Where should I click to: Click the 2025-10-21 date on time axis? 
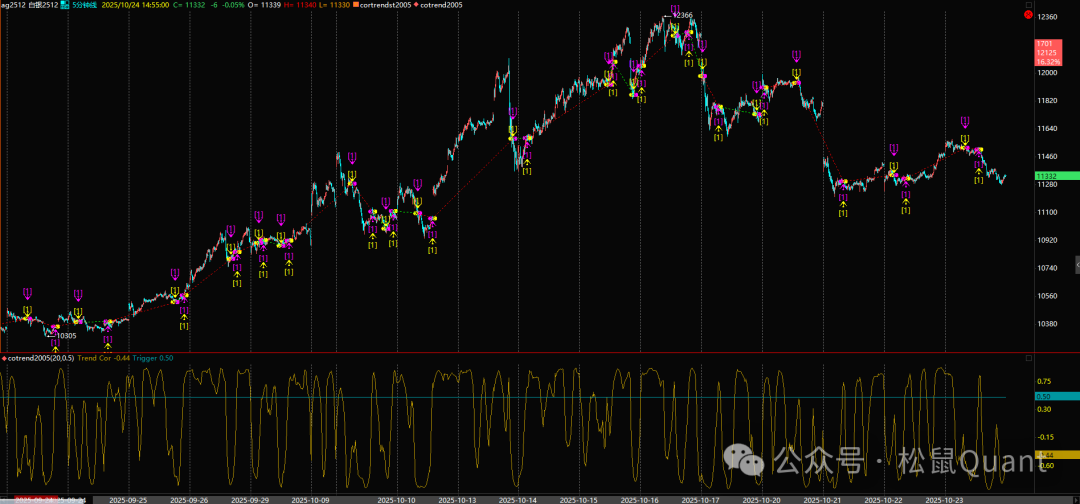(823, 499)
